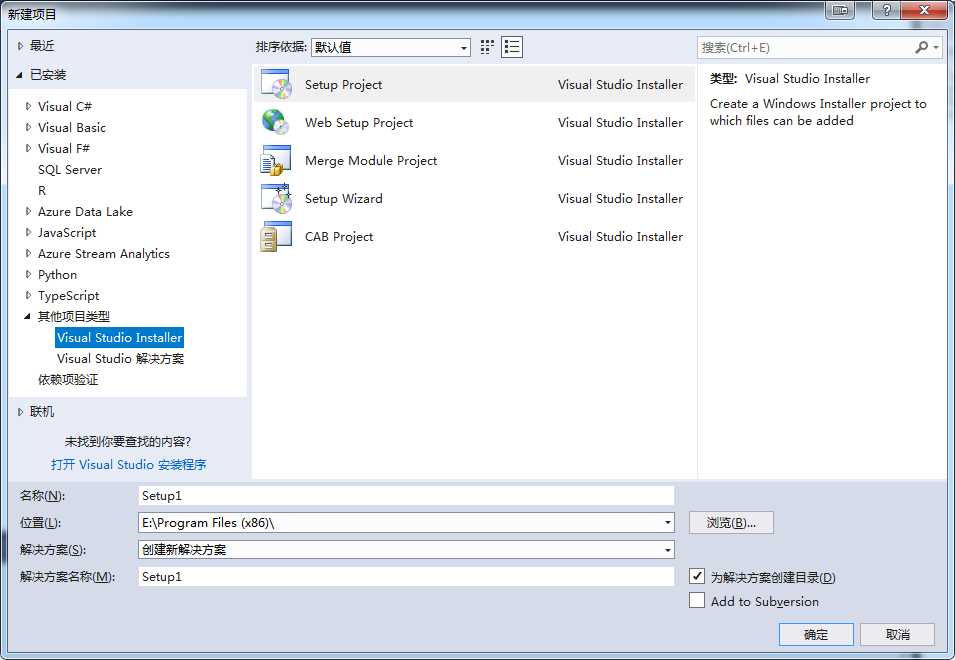Select Visual Studio Installer tree item
Screen dimensions: 955x660
119,337
